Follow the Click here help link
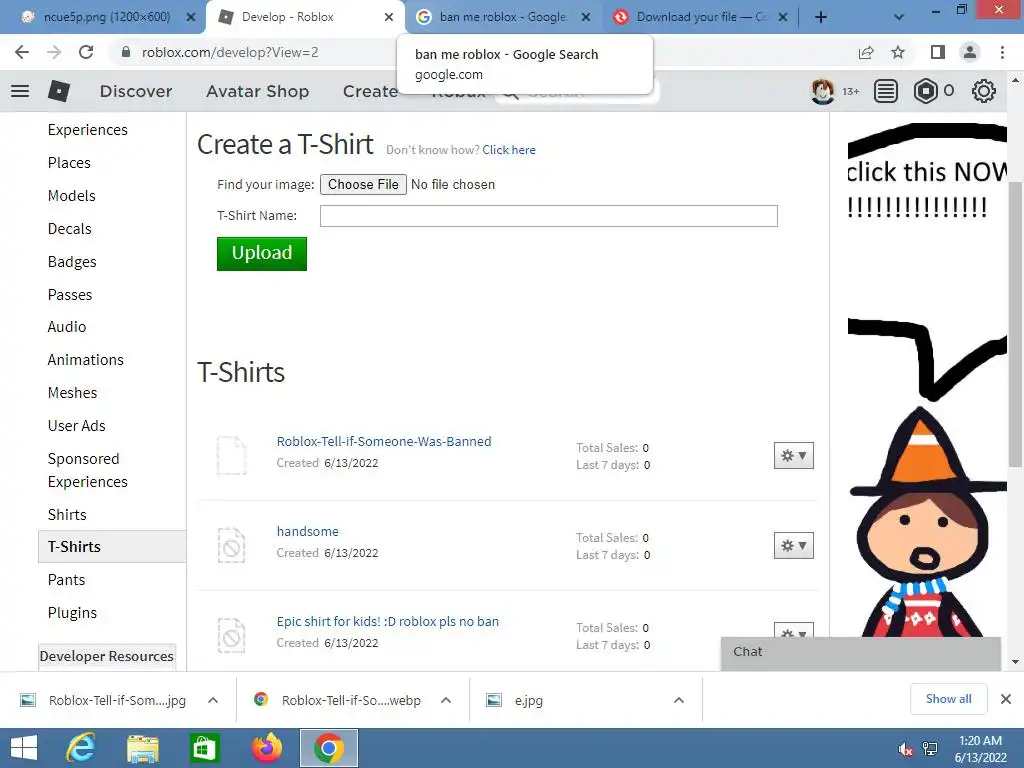The height and width of the screenshot is (768, 1024). [x=509, y=150]
